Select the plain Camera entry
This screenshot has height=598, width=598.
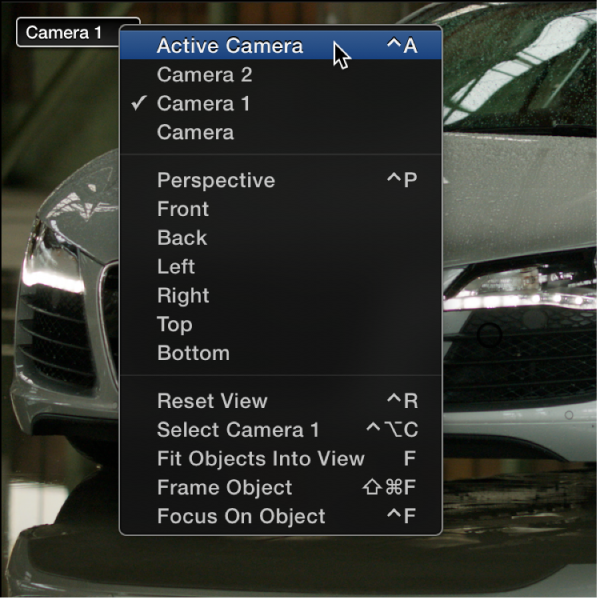pyautogui.click(x=281, y=132)
